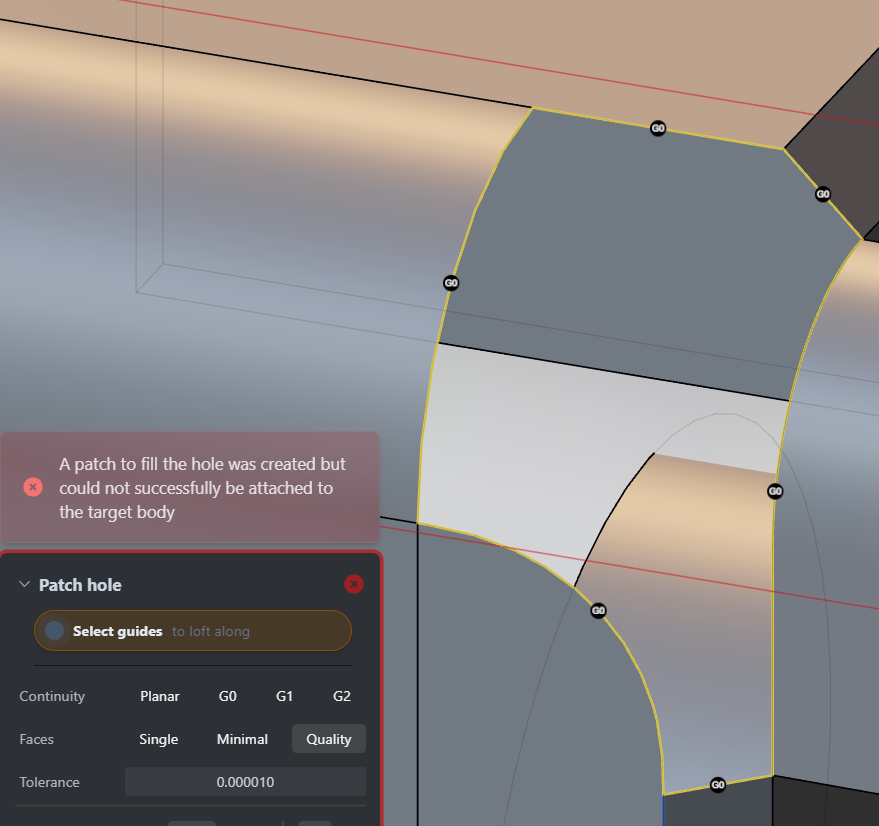Choose Single faces option

(x=159, y=739)
